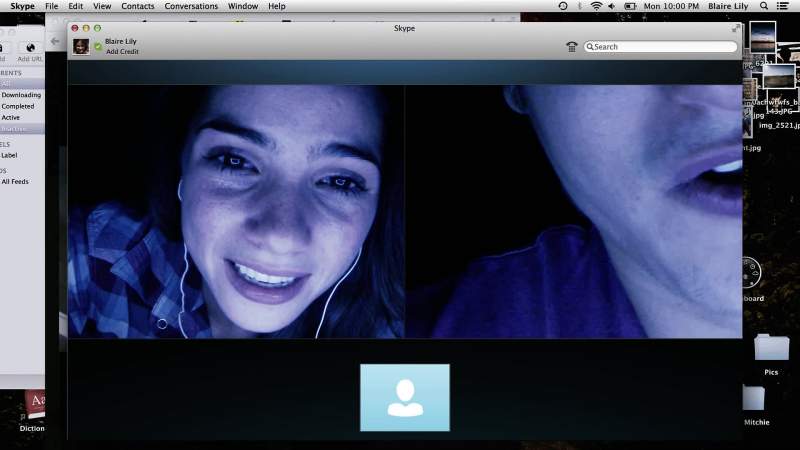Select All Feeds in background window sidebar
The width and height of the screenshot is (800, 450).
click(x=15, y=181)
